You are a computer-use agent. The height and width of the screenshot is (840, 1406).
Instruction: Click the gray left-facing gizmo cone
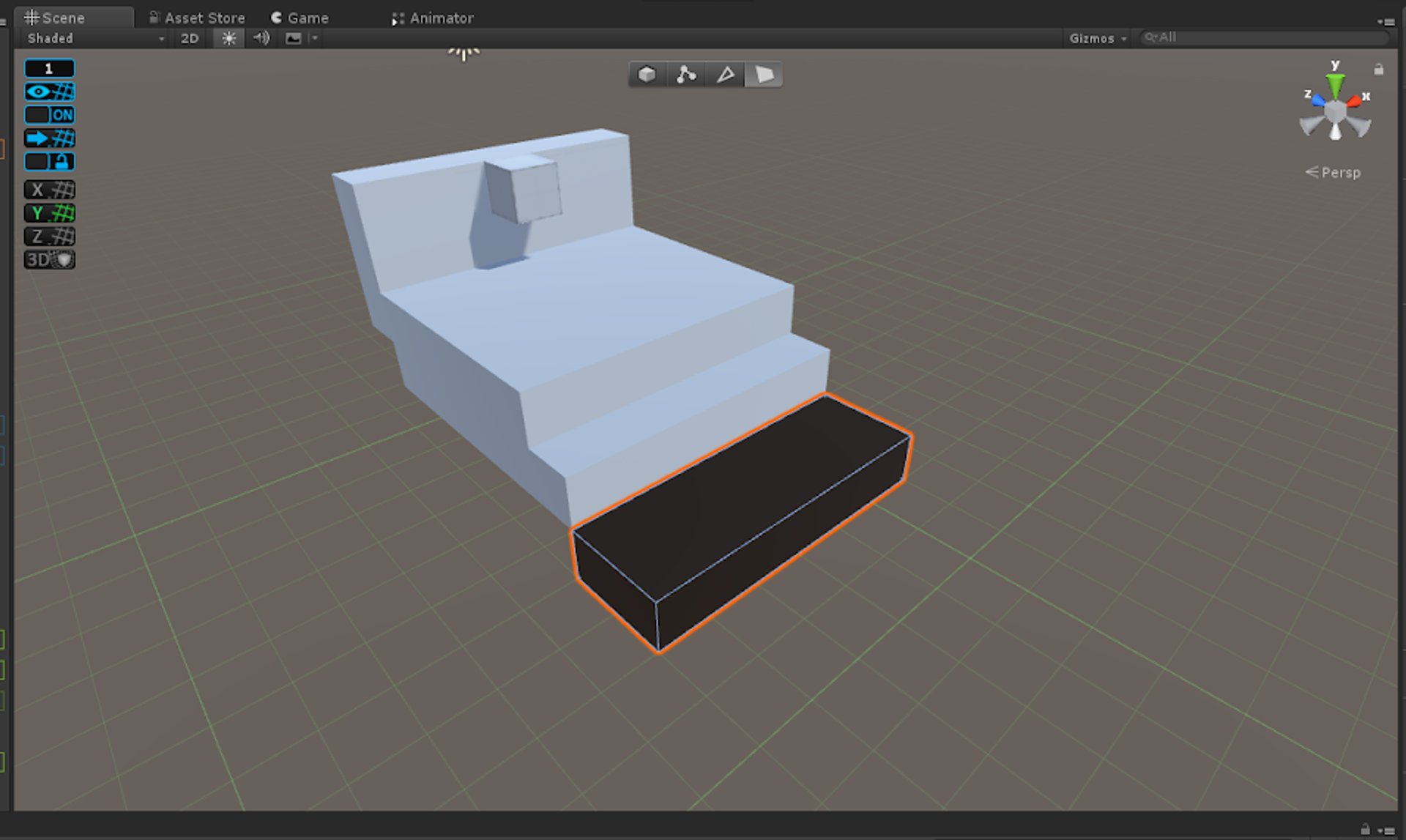(1312, 125)
